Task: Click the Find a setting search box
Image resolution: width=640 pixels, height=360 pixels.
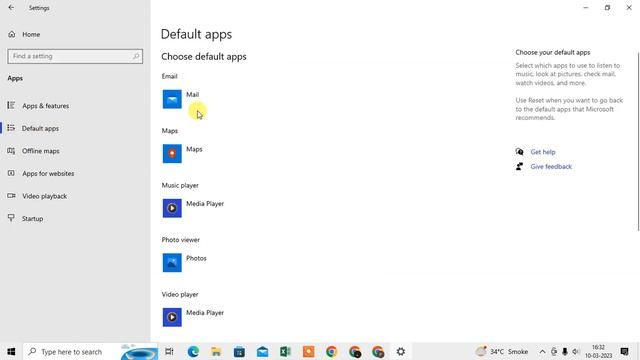Action: pos(75,56)
